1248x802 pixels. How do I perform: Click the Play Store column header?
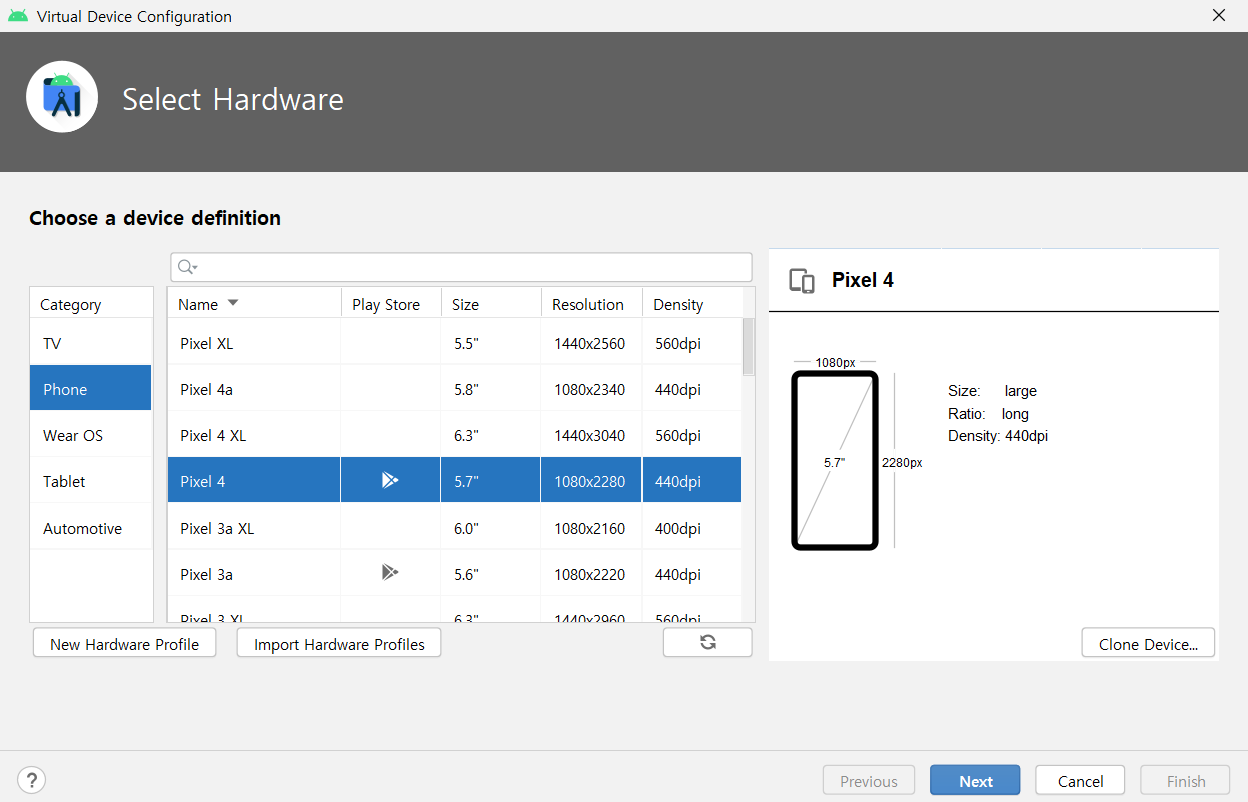[391, 304]
